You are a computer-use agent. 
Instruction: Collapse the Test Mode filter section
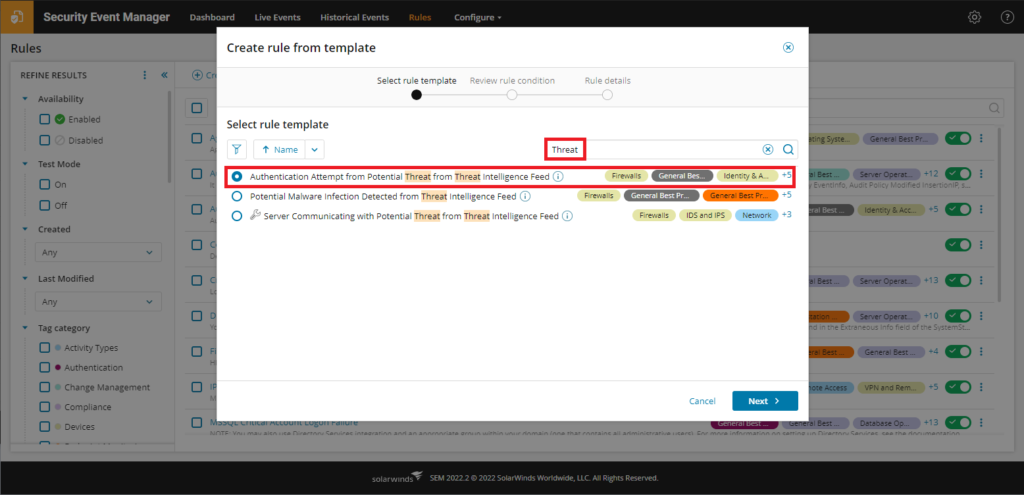[x=25, y=164]
